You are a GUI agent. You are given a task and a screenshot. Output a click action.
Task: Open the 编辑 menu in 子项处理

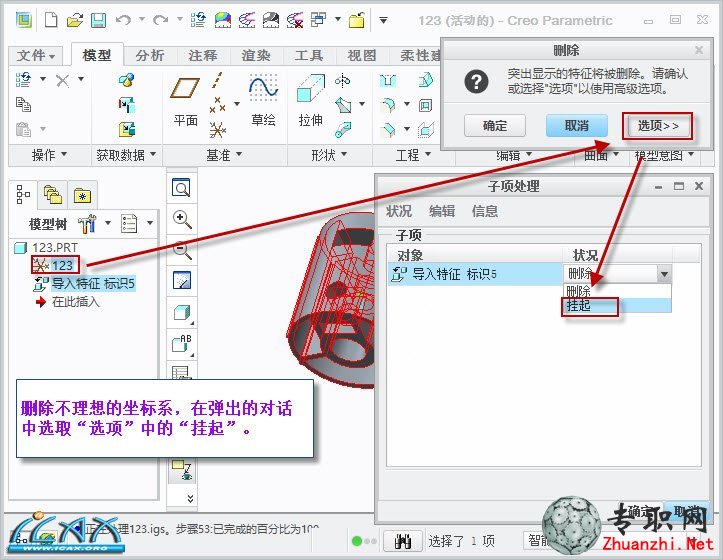tap(442, 211)
